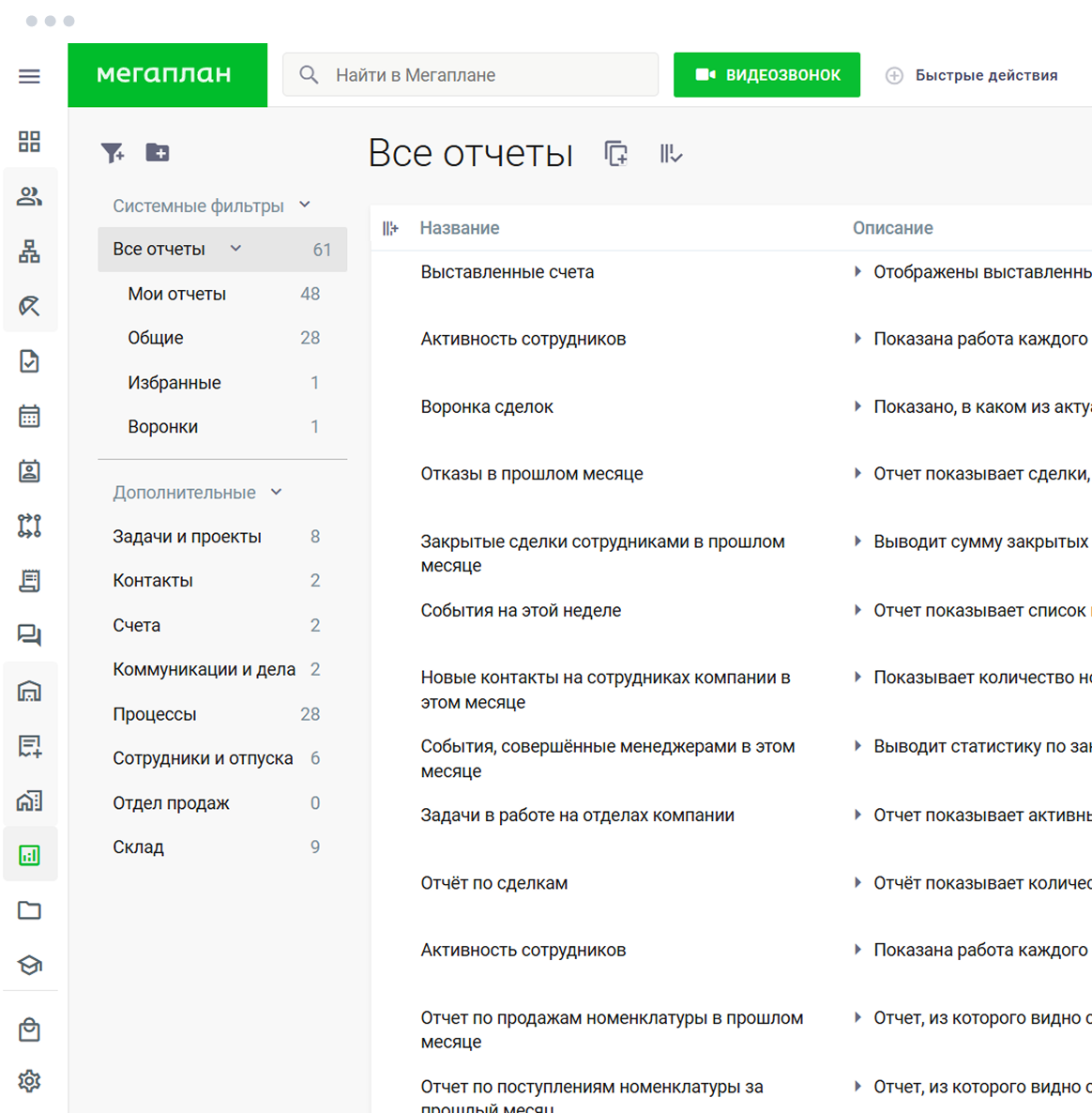Image resolution: width=1092 pixels, height=1113 pixels.
Task: Open Отчет по продажам номенклатуры report
Action: click(612, 1029)
